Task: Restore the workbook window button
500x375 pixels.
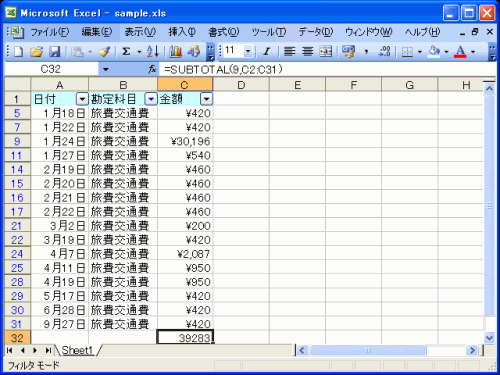Action: [x=475, y=32]
